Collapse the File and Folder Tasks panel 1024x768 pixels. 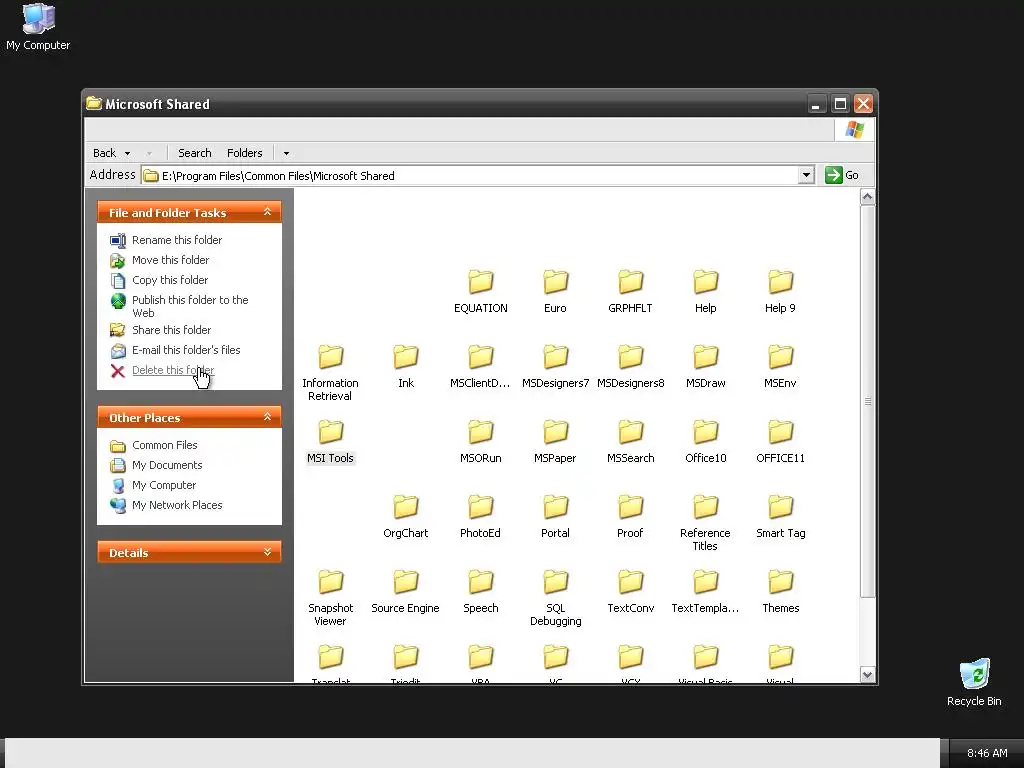click(267, 212)
